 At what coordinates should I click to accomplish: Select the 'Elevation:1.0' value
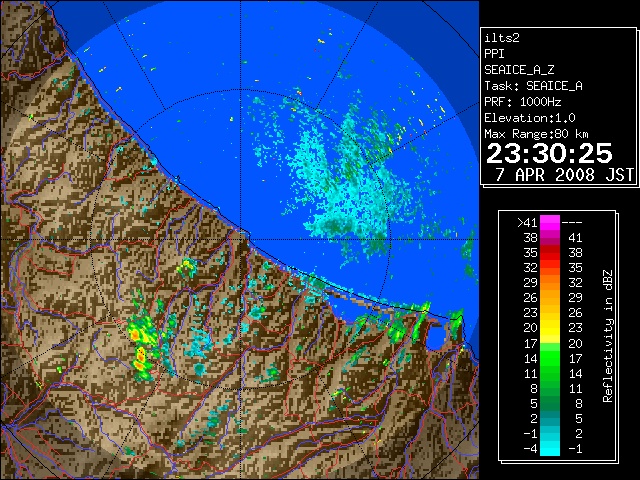tap(530, 118)
